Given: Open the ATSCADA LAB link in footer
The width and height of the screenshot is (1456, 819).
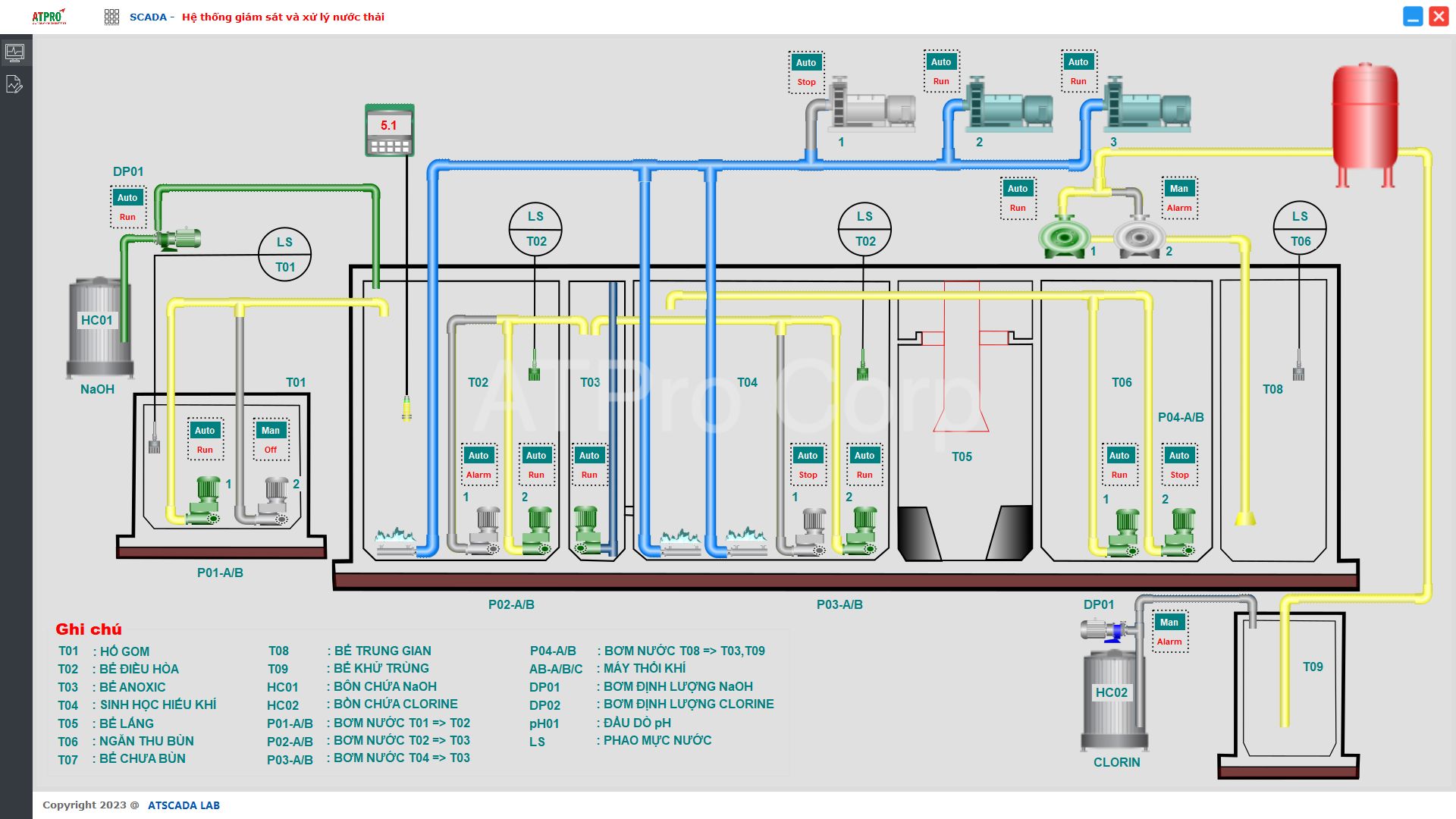Looking at the screenshot, I should point(184,805).
